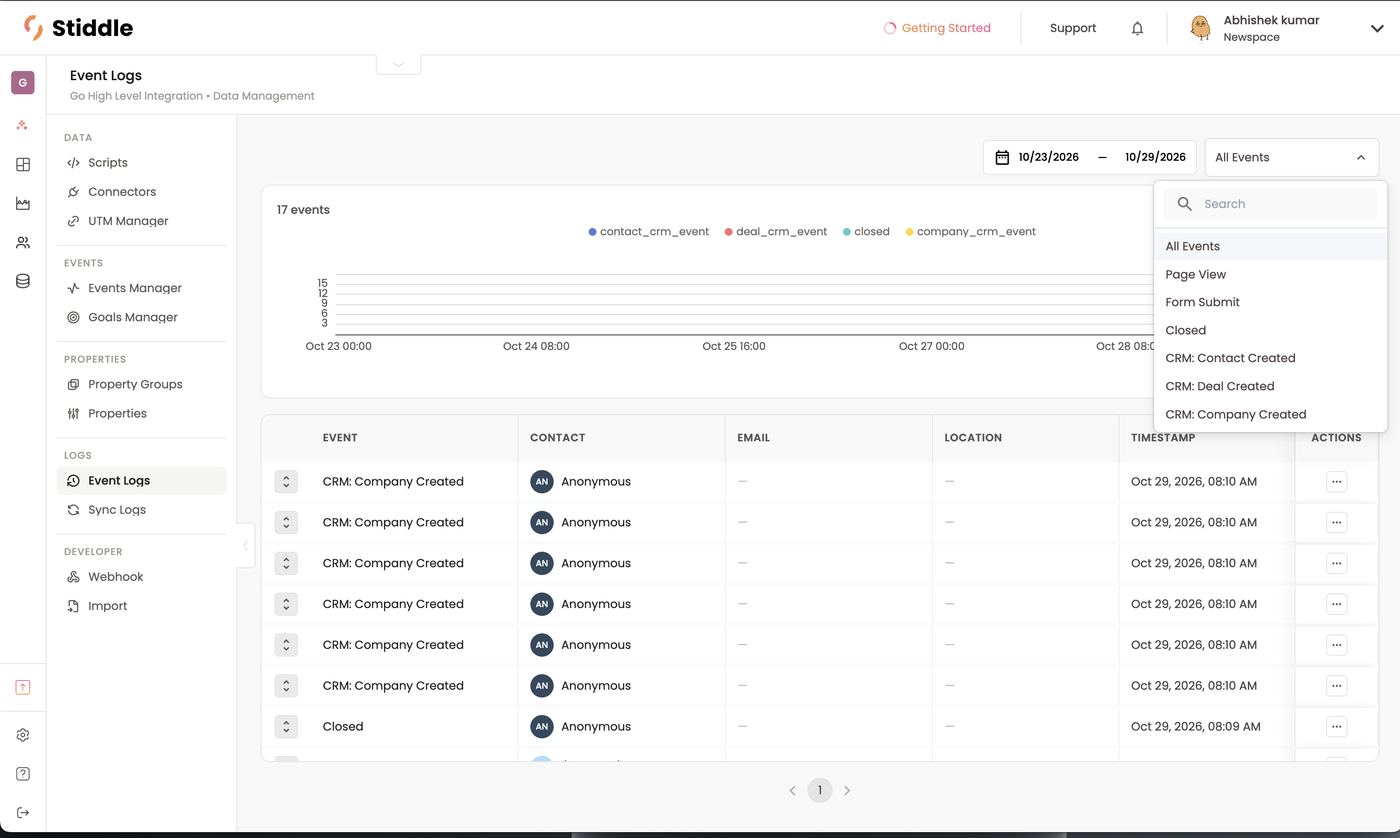Focus the event Search field
The height and width of the screenshot is (838, 1400).
tap(1270, 204)
